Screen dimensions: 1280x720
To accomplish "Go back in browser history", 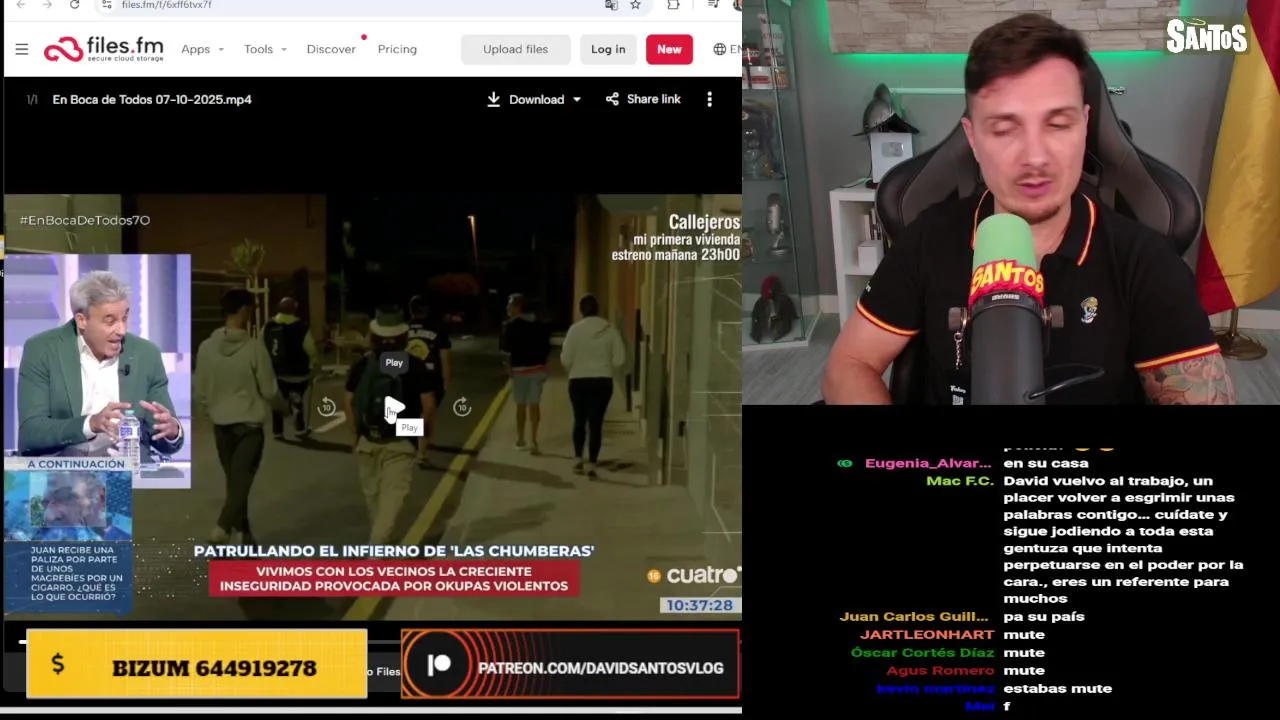I will coord(21,5).
